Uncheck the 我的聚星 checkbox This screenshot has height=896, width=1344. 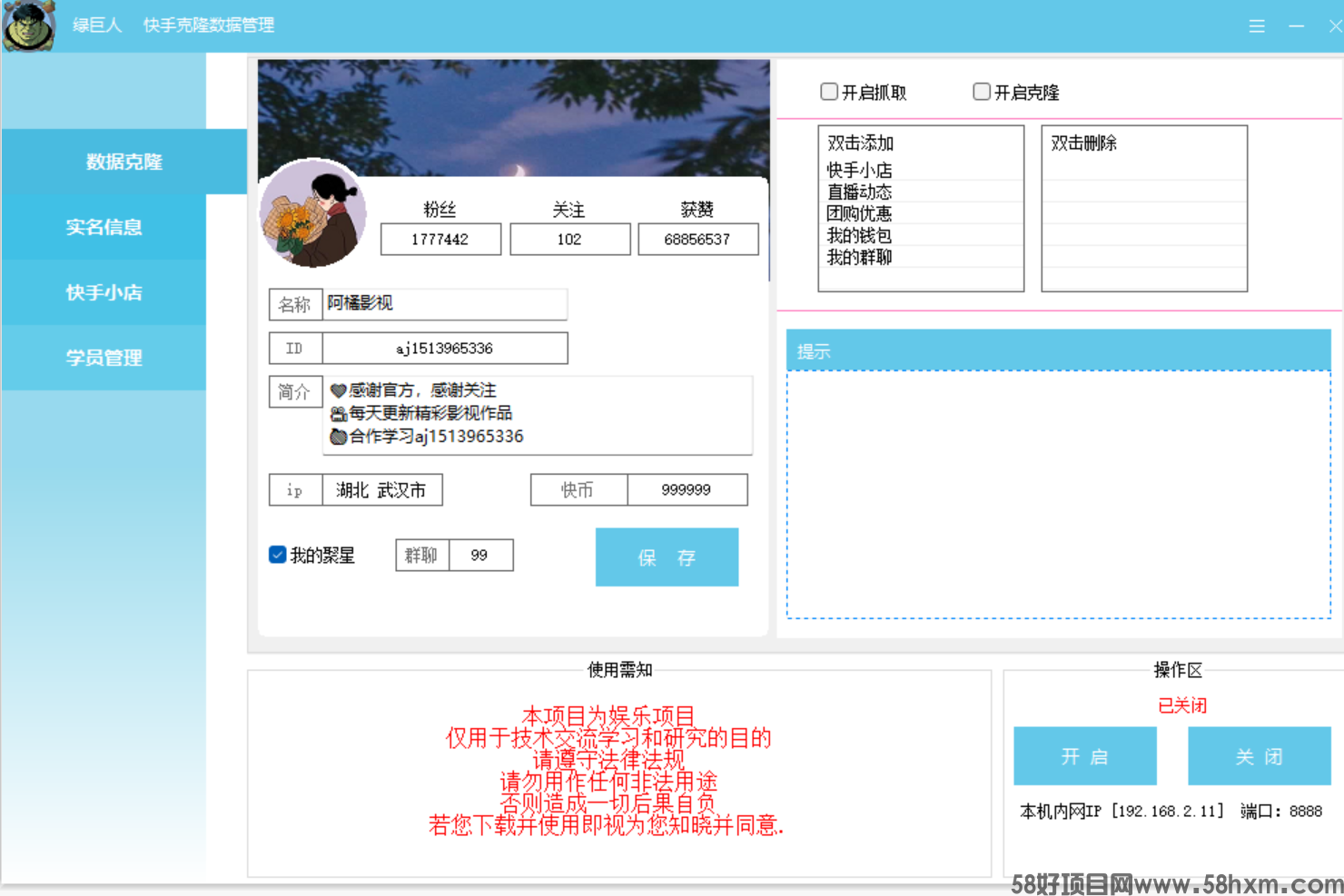click(278, 555)
